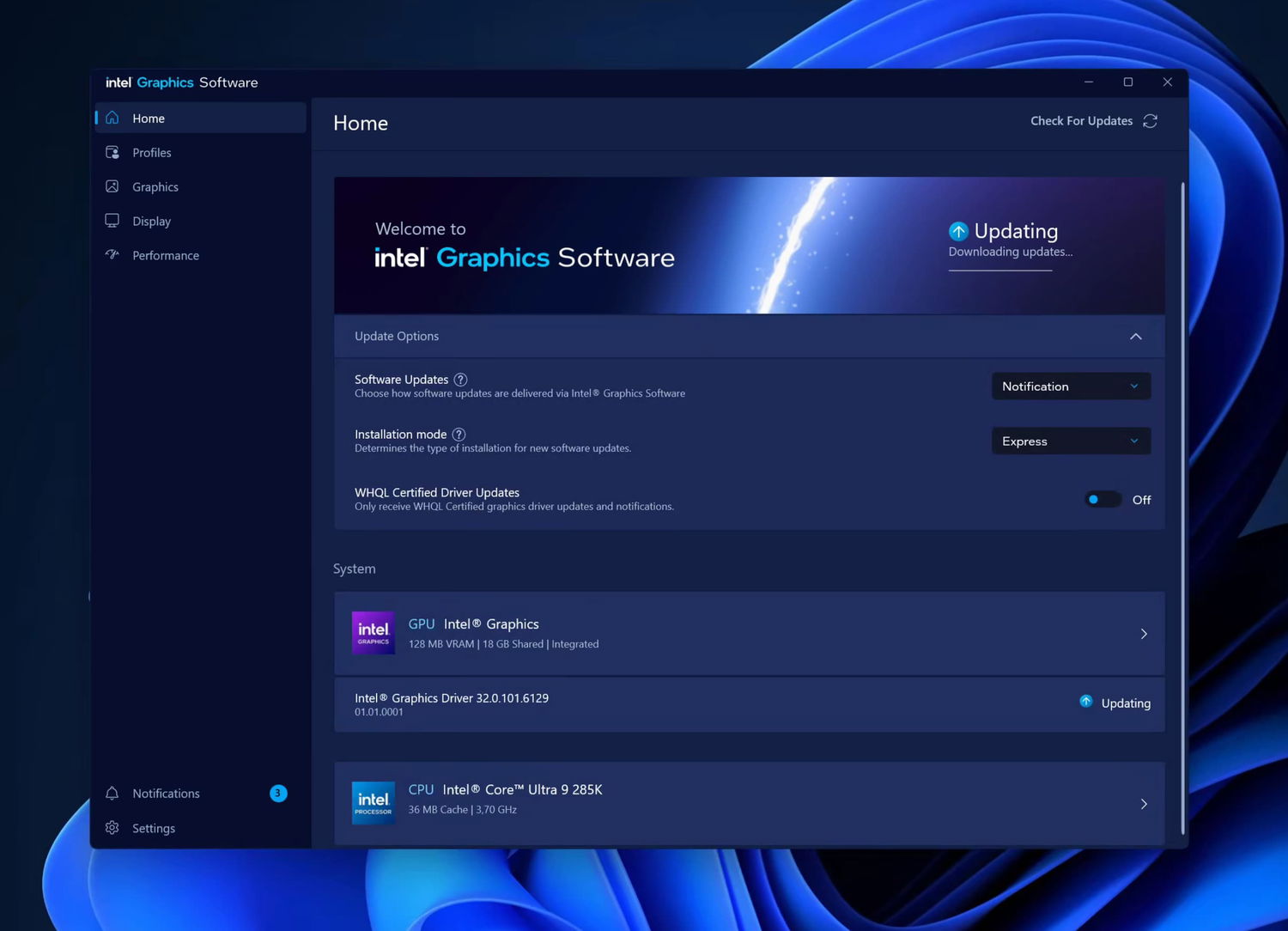Click Updating label on graphics driver row

point(1126,703)
